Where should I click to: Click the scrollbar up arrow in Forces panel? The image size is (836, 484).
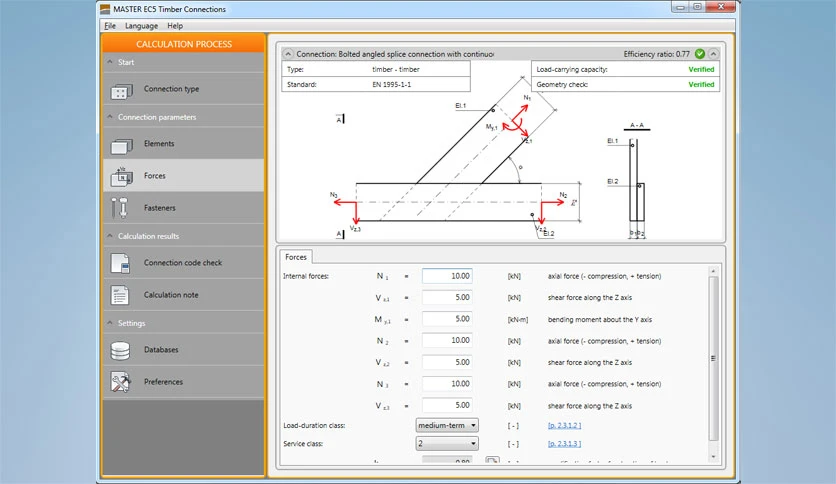[x=713, y=271]
